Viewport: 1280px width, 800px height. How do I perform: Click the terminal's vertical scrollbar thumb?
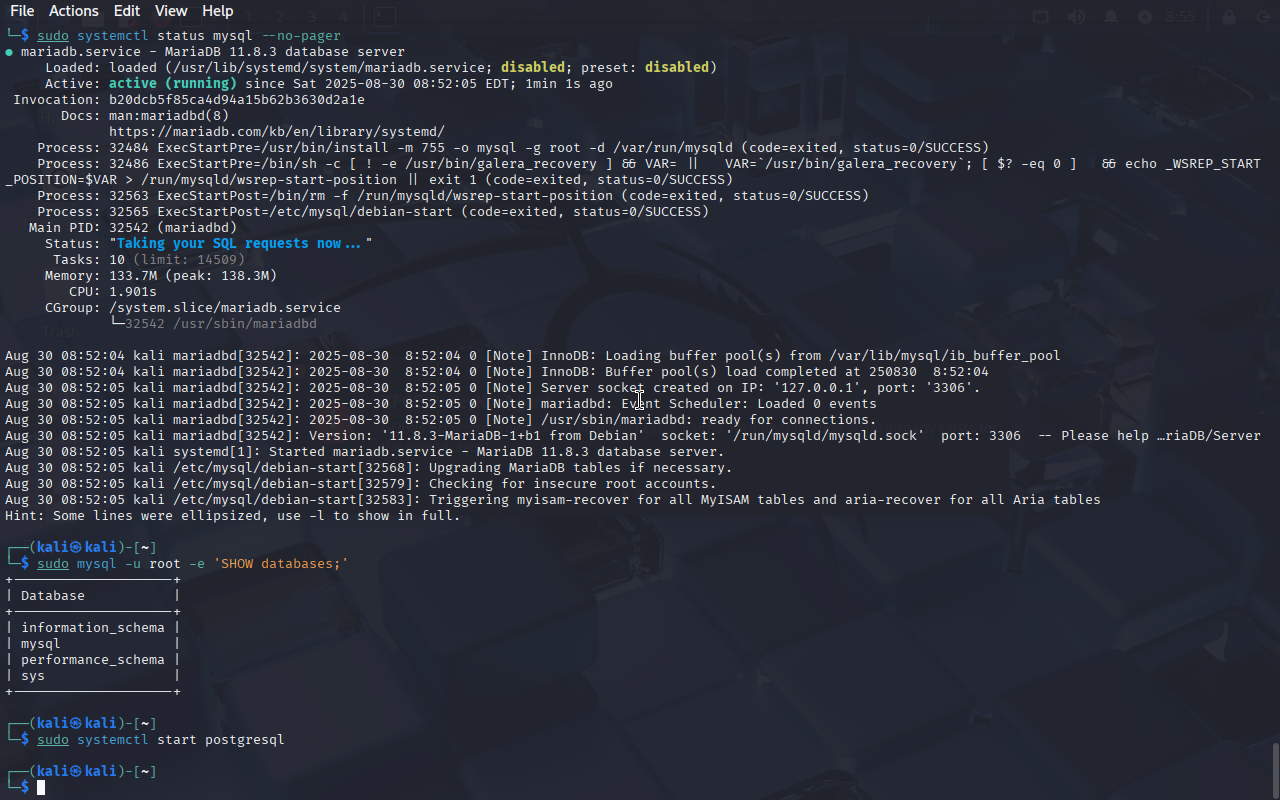coord(1275,770)
